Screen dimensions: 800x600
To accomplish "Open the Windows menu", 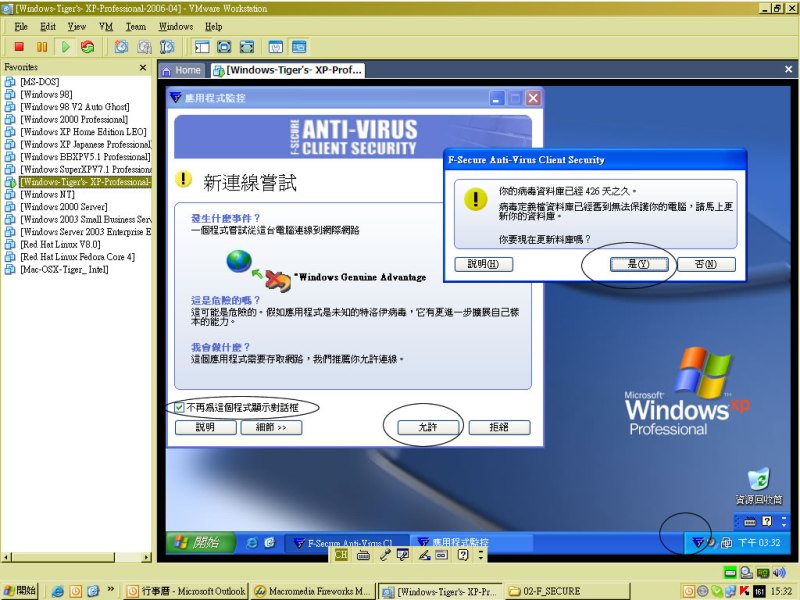I will [176, 27].
